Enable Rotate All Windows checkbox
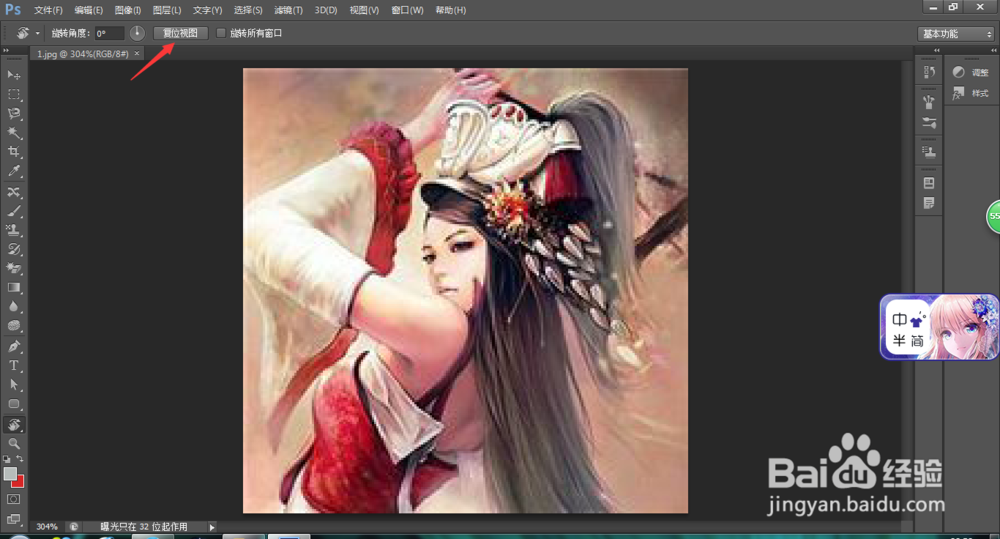Screen dimensions: 1000x539 tap(221, 33)
